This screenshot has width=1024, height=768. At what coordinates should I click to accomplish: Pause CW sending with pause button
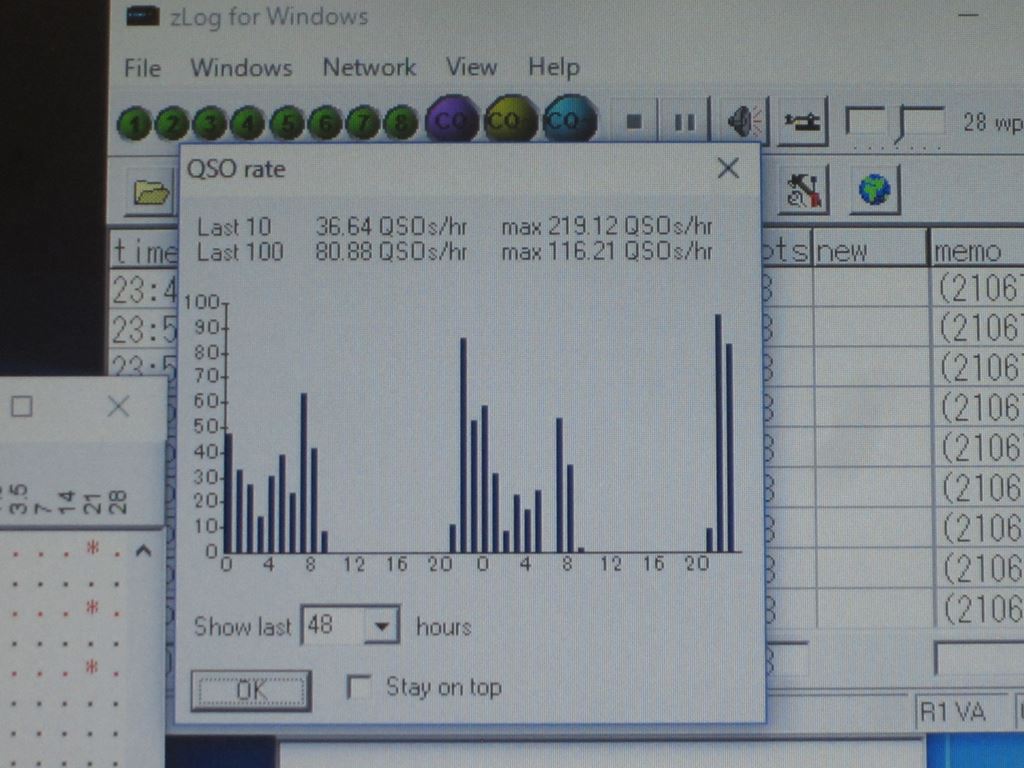(x=684, y=121)
